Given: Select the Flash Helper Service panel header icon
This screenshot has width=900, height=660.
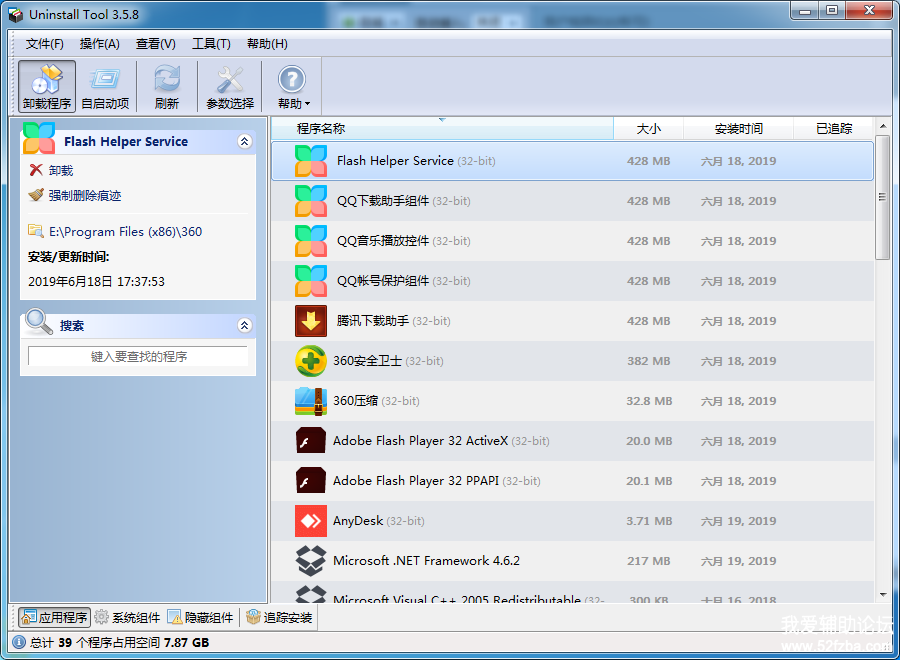Looking at the screenshot, I should pyautogui.click(x=39, y=138).
